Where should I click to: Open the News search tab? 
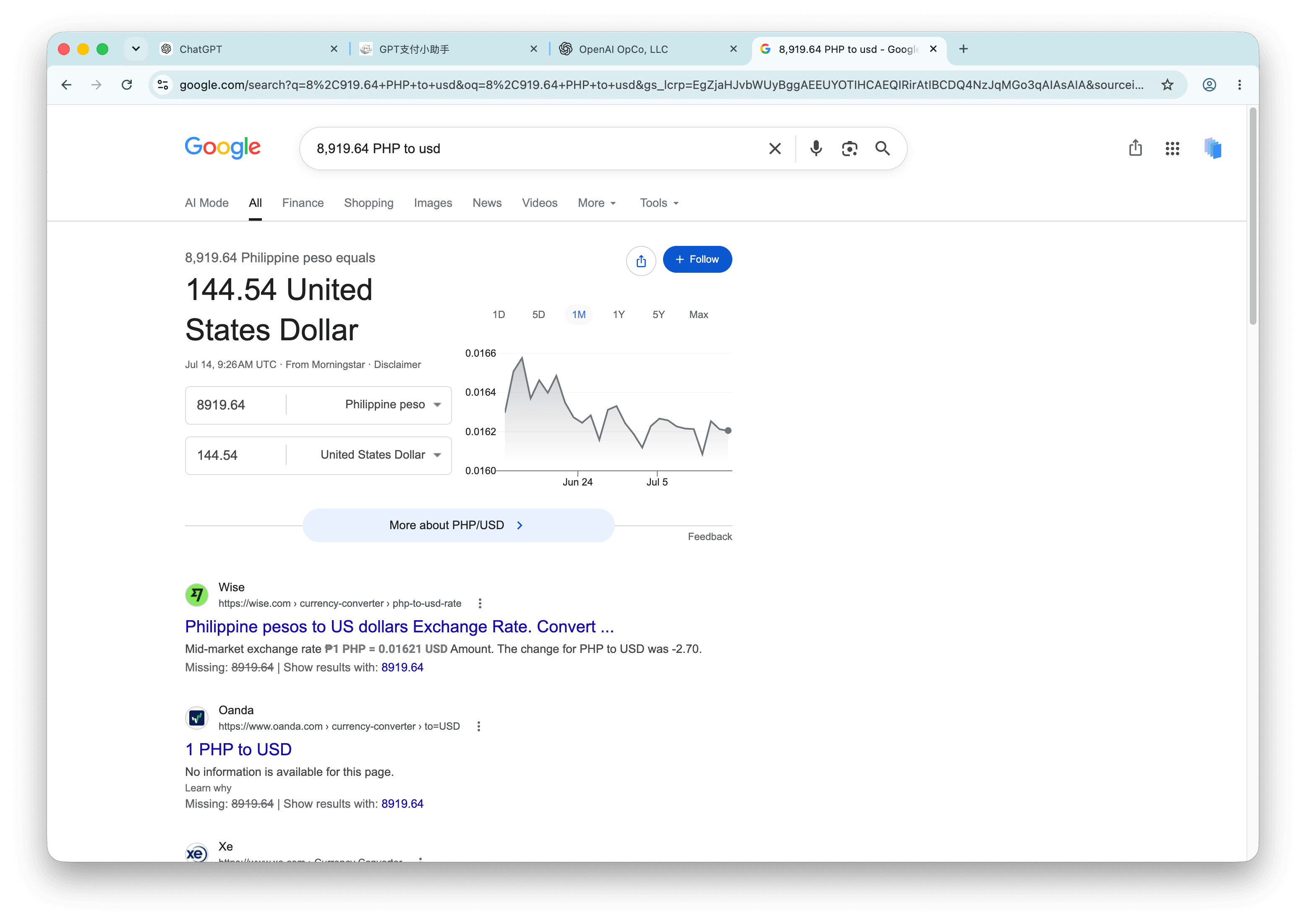click(487, 203)
